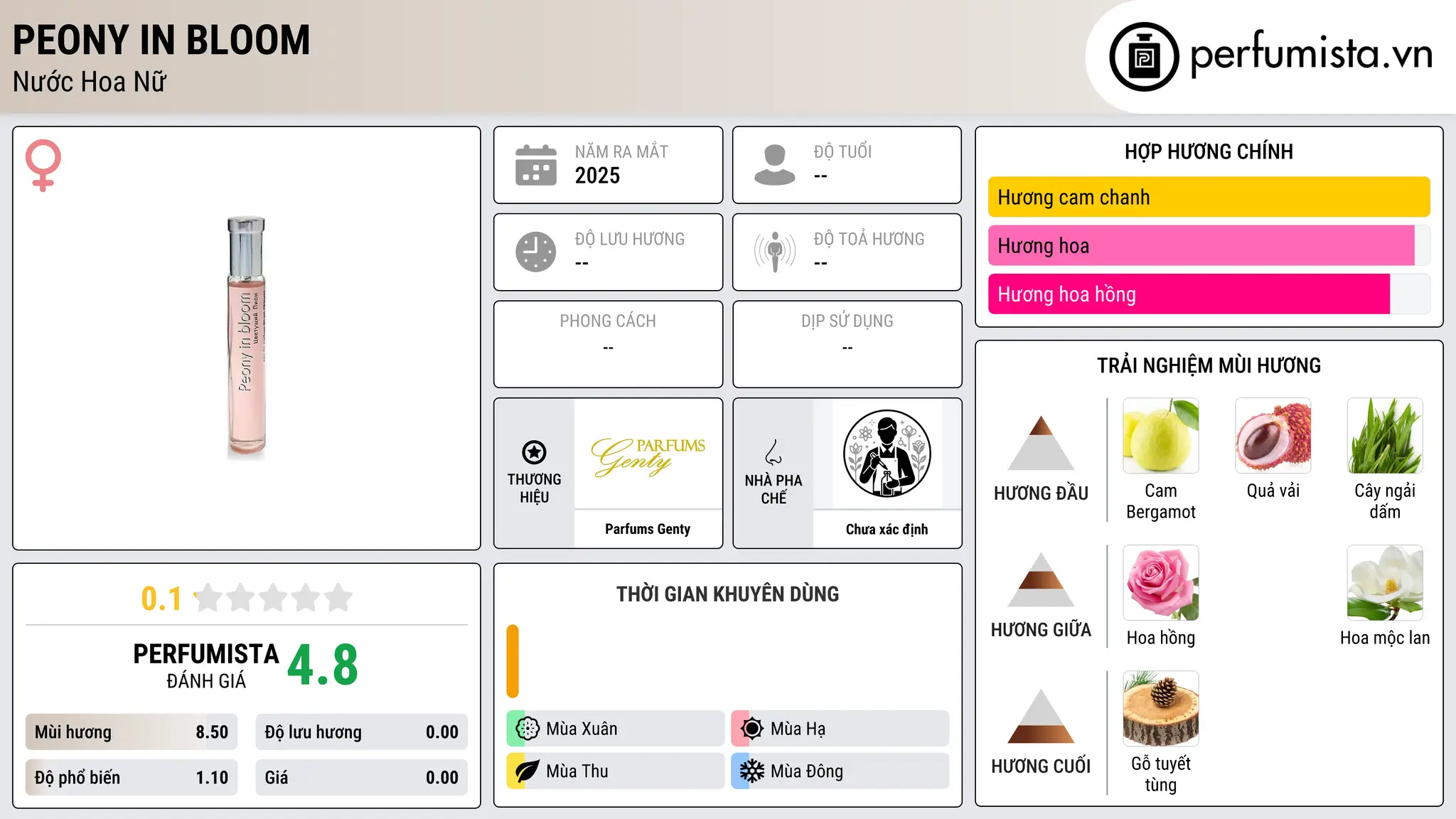Click the Mùi hương 8.50 score bar
1456x819 pixels.
tap(132, 732)
